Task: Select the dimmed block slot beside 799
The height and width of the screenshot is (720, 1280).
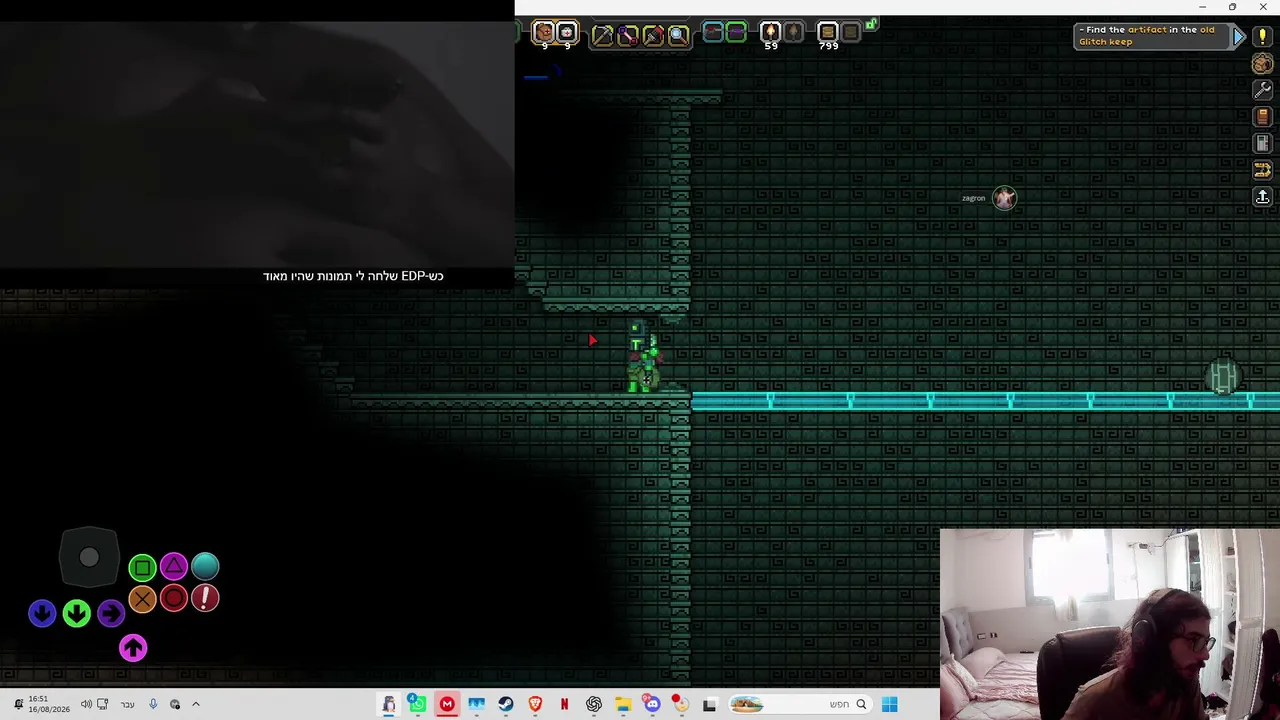Action: coord(850,33)
